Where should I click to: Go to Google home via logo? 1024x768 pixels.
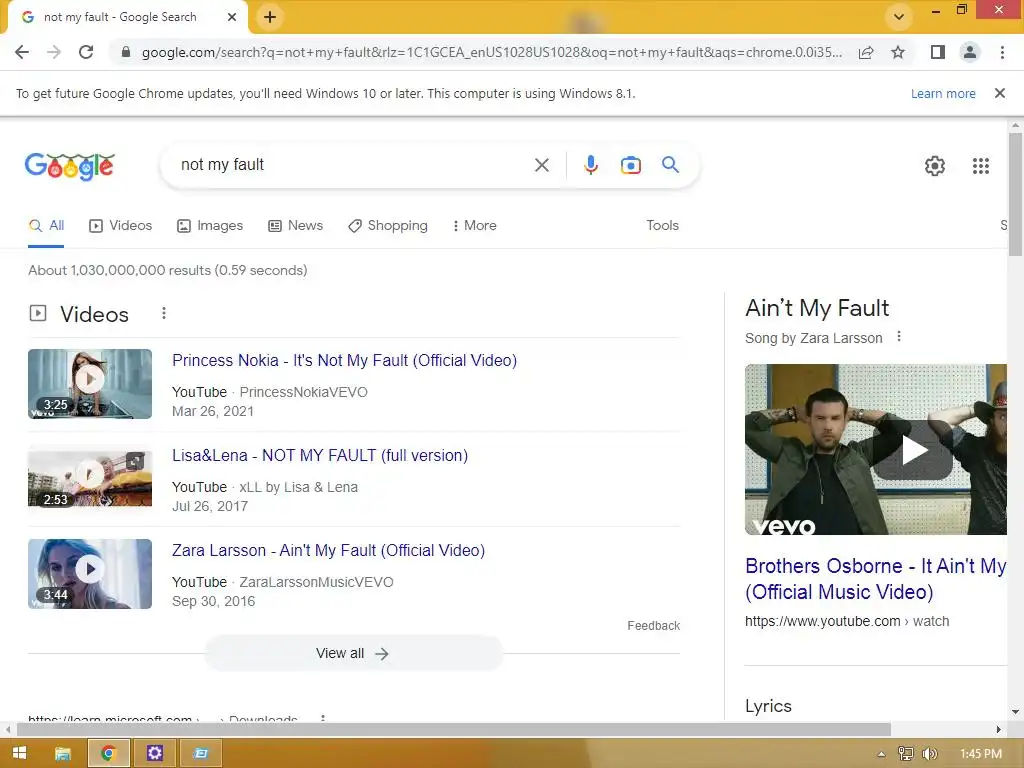[x=70, y=166]
